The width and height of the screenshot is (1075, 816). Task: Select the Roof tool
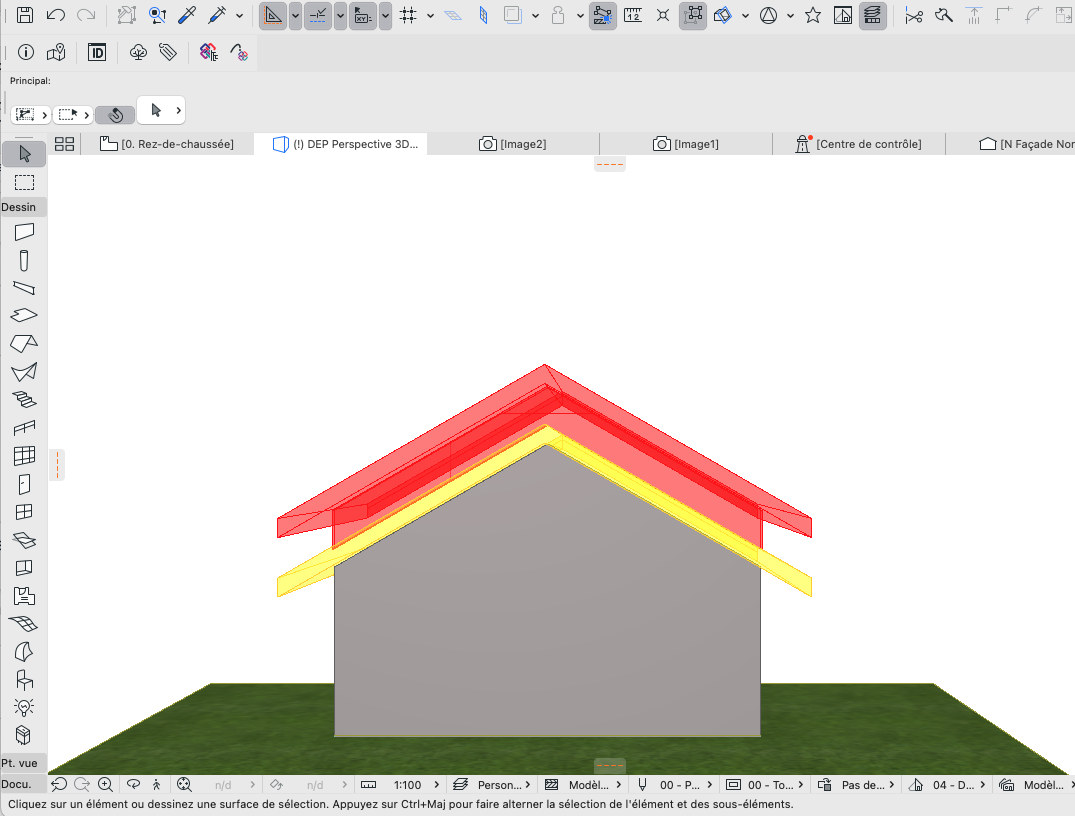pos(24,344)
